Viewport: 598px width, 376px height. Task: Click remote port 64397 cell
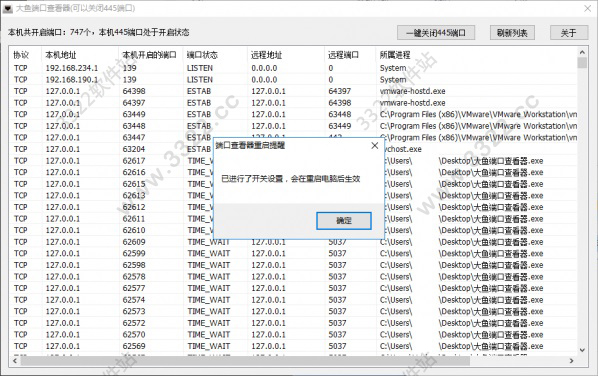point(339,91)
